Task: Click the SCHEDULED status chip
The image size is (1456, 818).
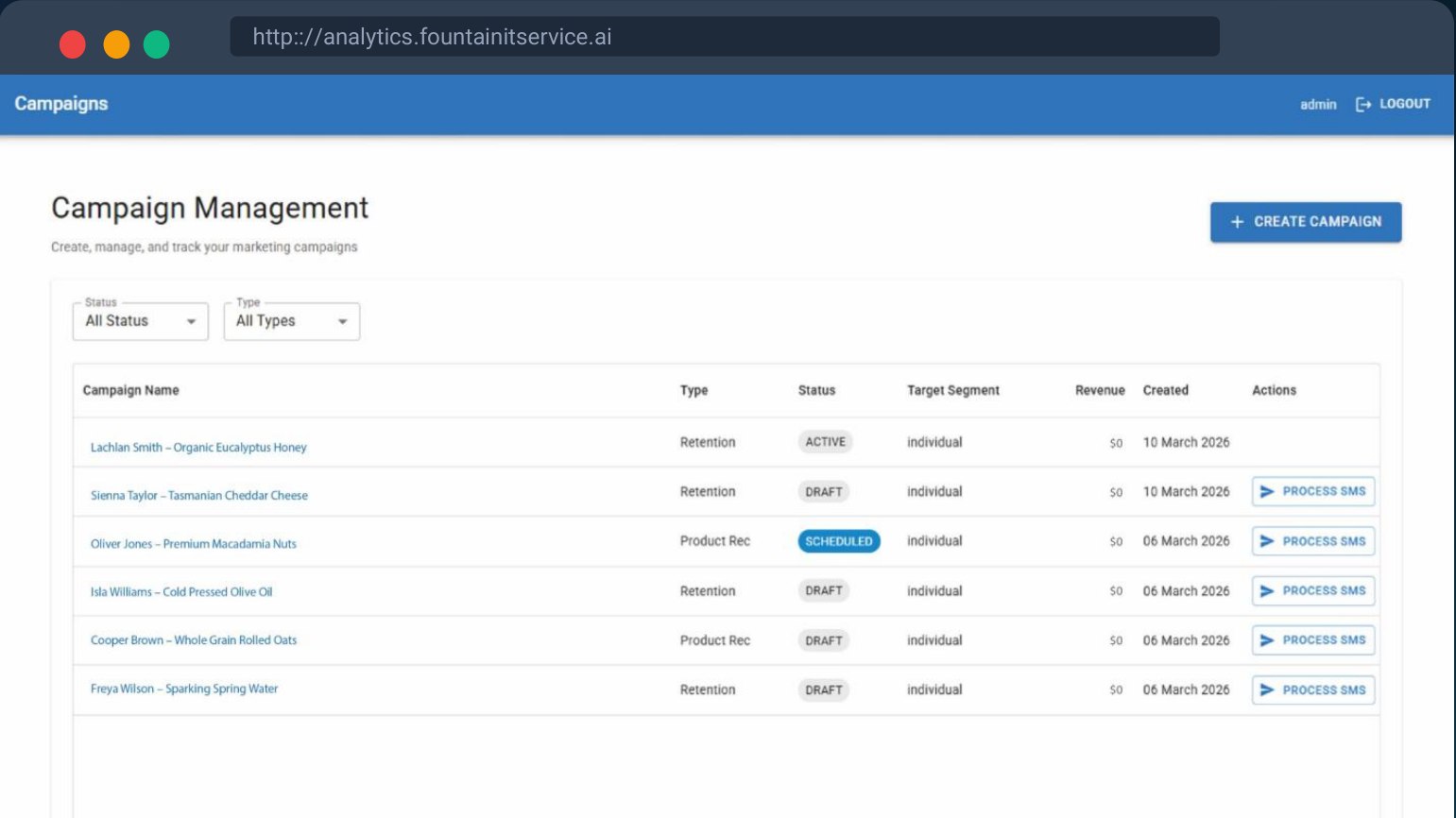Action: click(x=839, y=541)
